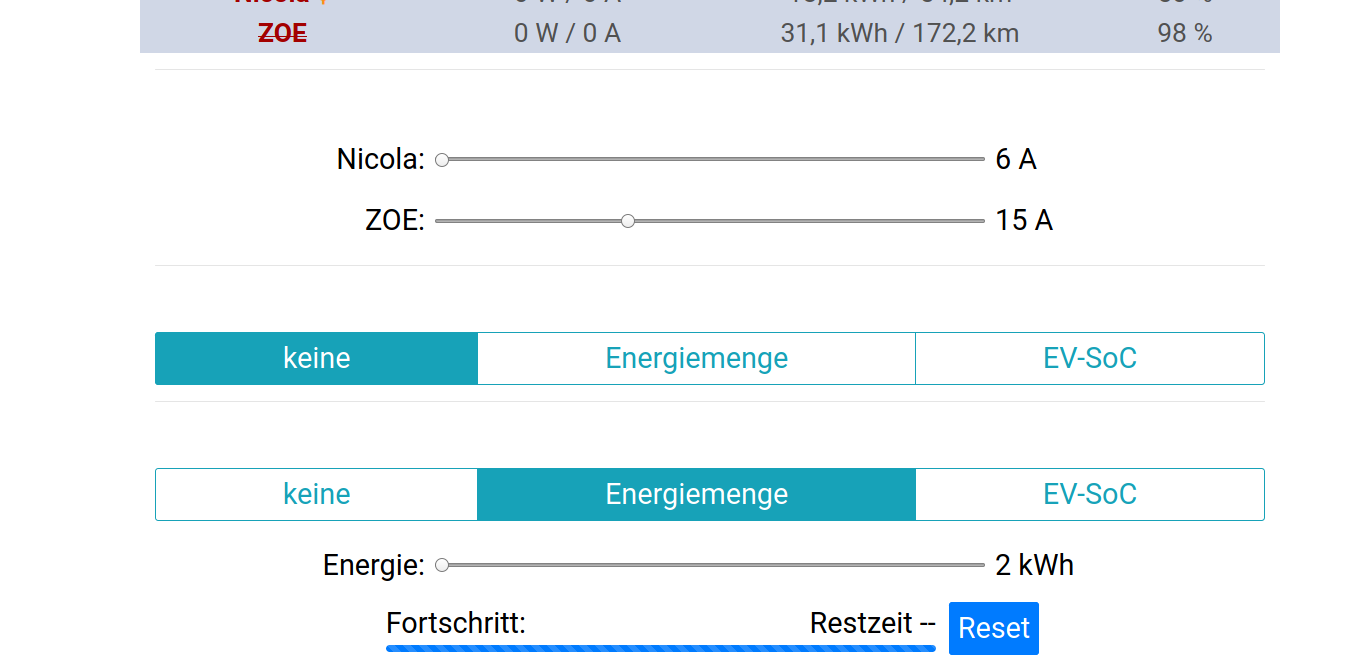Switch to "EV-SoC" in the lower selector
Viewport: 1356px width, 666px height.
[x=1089, y=494]
